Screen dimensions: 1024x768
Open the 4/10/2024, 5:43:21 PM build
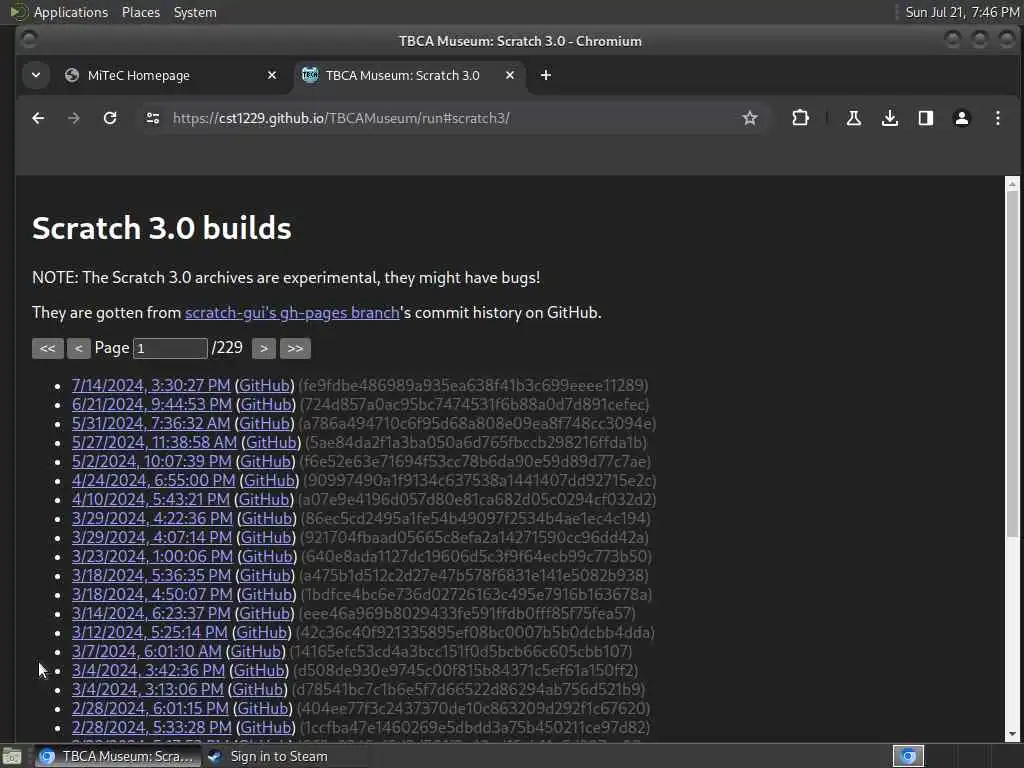151,499
